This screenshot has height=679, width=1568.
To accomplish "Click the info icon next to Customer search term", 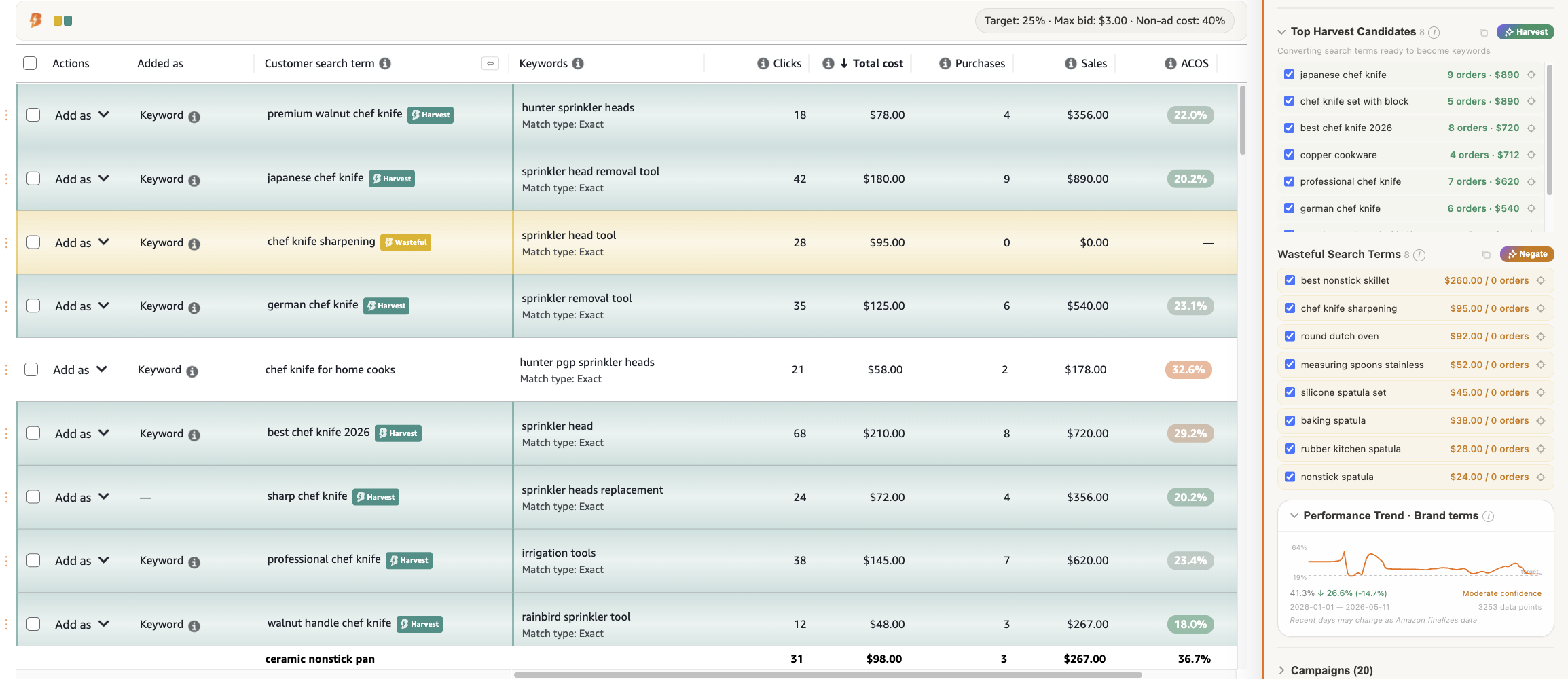I will click(385, 63).
